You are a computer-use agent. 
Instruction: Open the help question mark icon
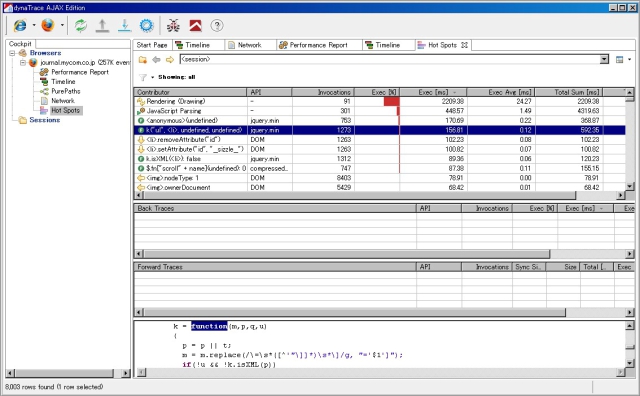[x=217, y=25]
